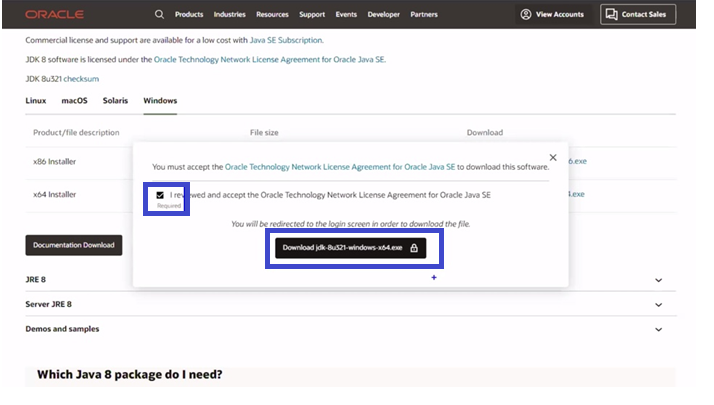Click the Documentation Download button

coord(74,245)
